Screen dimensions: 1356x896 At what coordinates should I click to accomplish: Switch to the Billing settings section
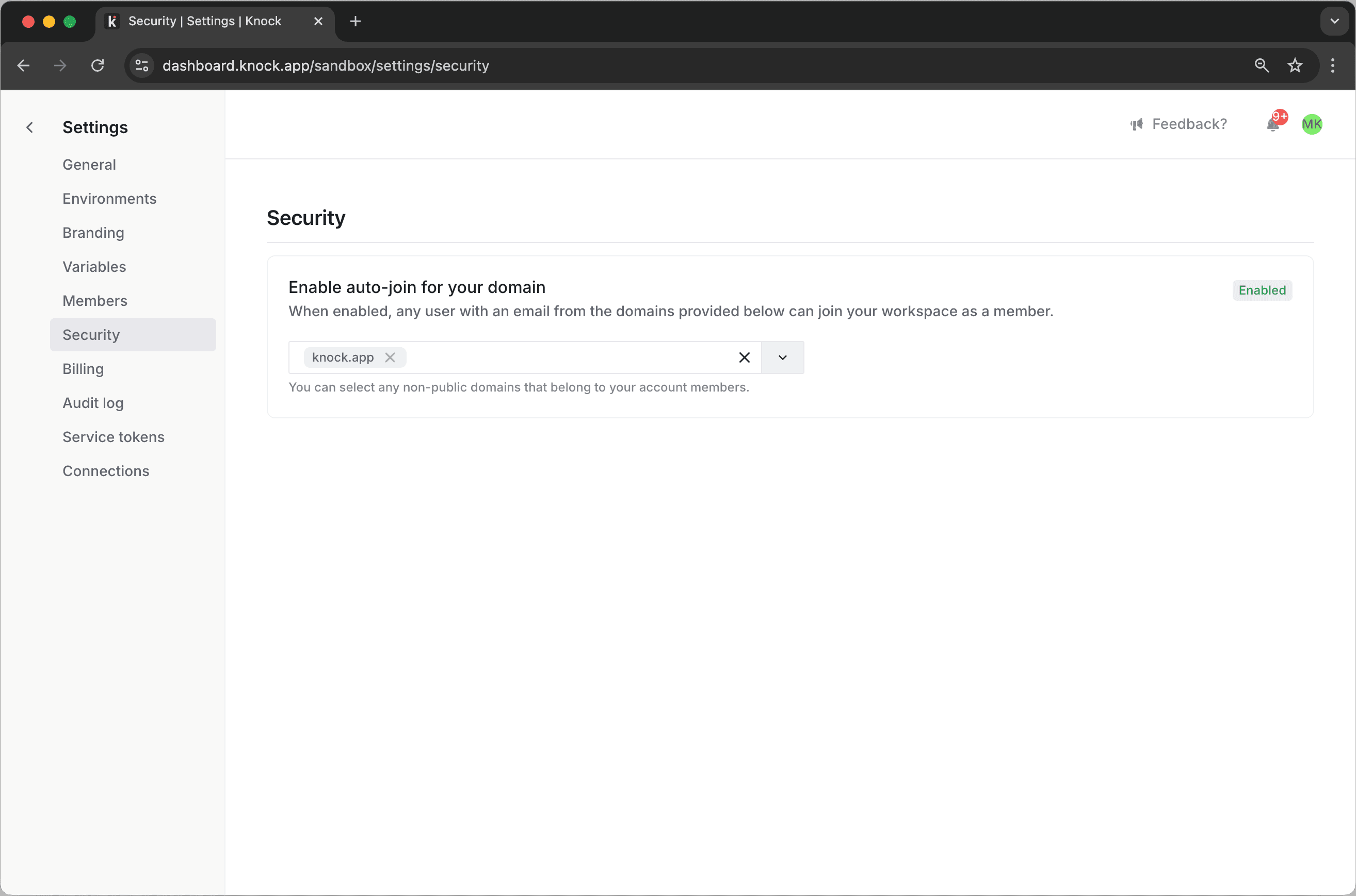pos(83,369)
